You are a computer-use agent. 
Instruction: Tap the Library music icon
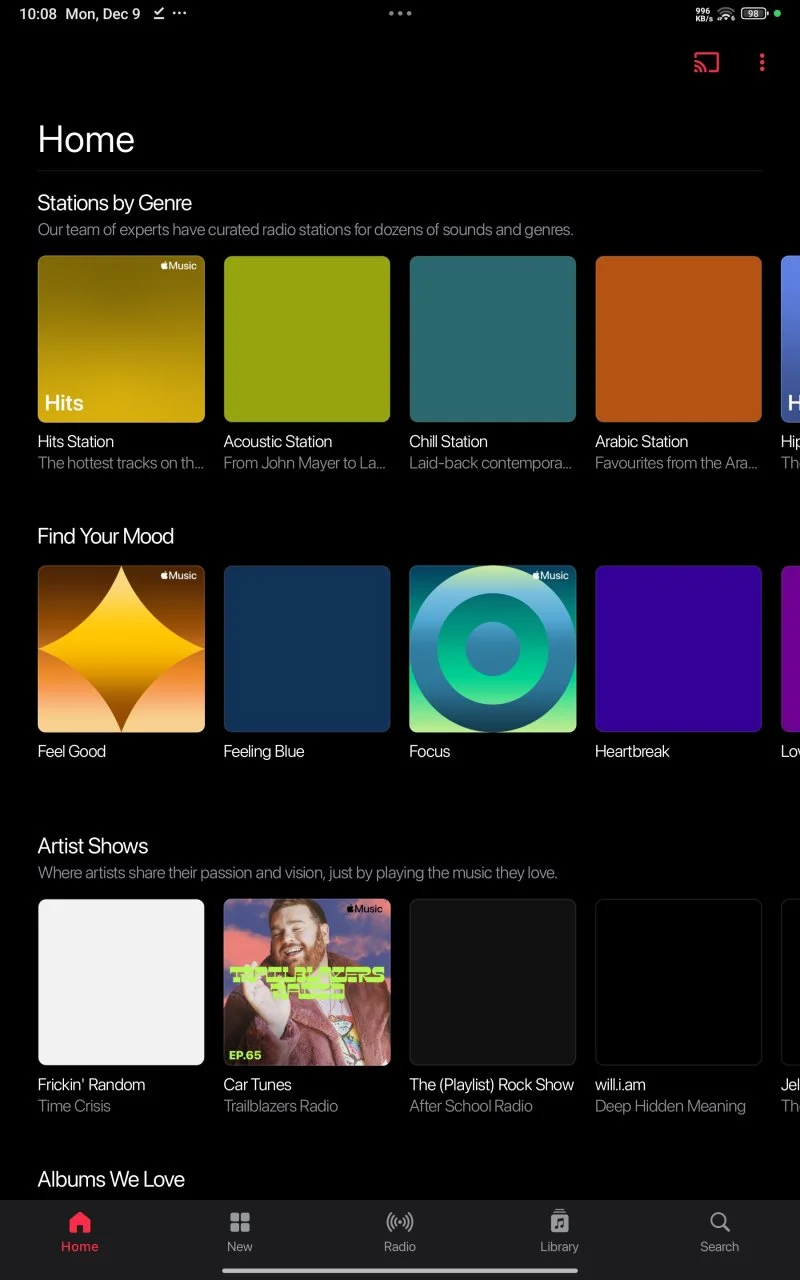tap(560, 1222)
